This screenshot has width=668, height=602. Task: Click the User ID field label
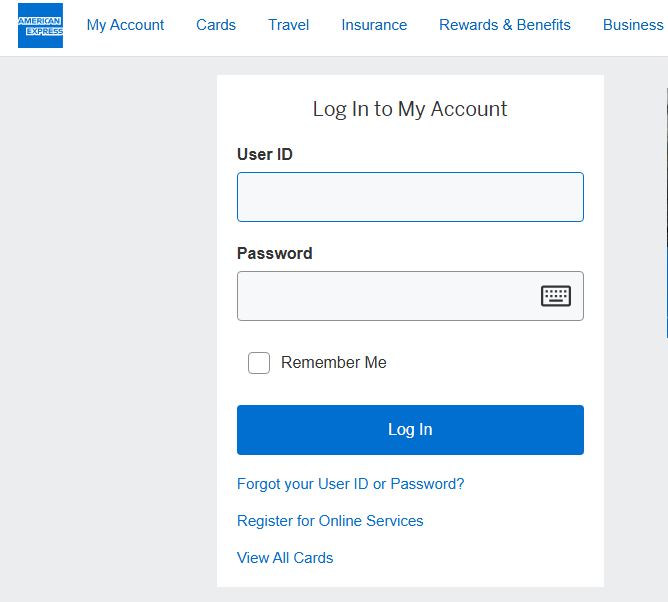coord(265,154)
